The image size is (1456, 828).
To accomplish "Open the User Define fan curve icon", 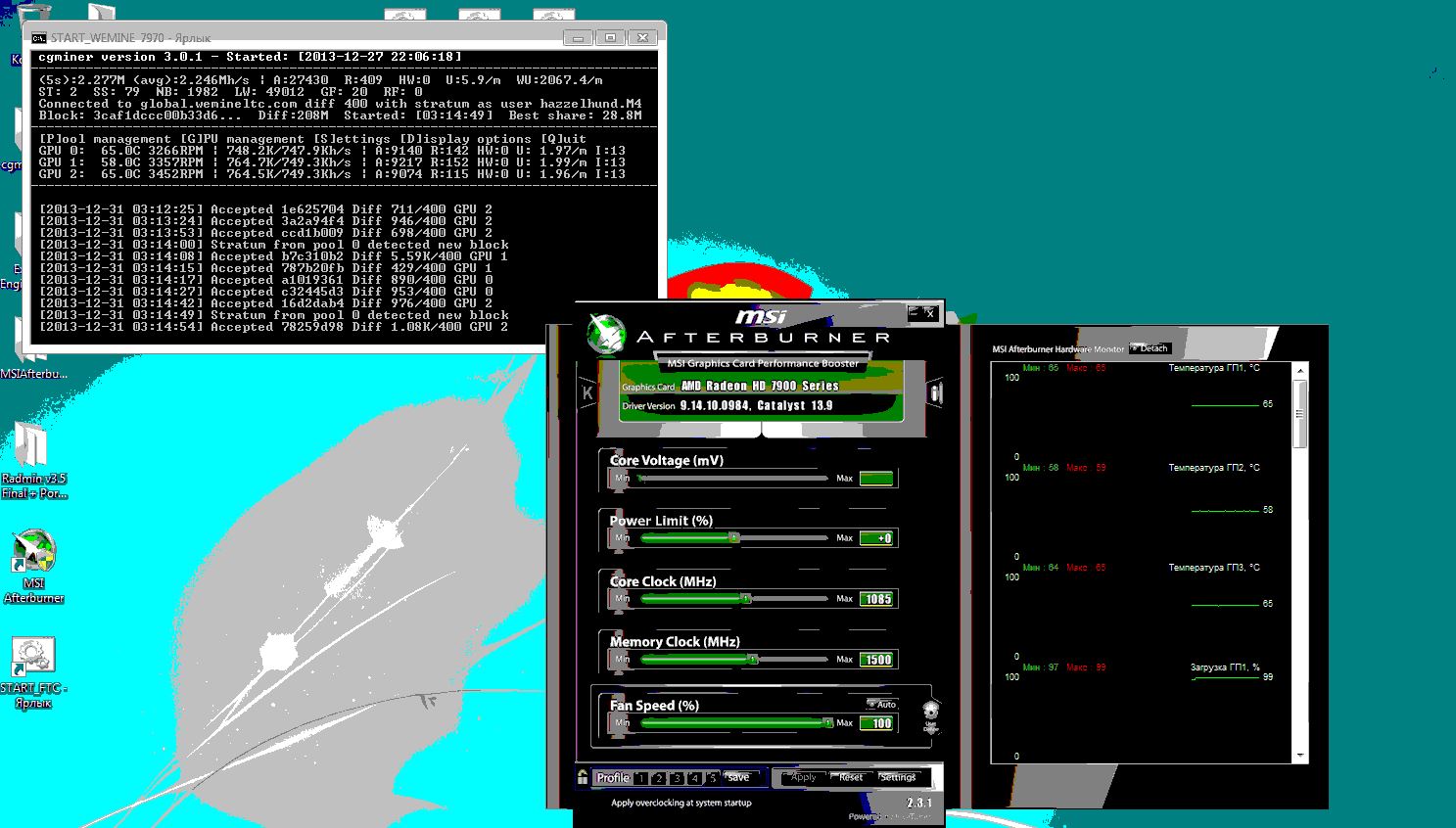I will click(x=930, y=716).
